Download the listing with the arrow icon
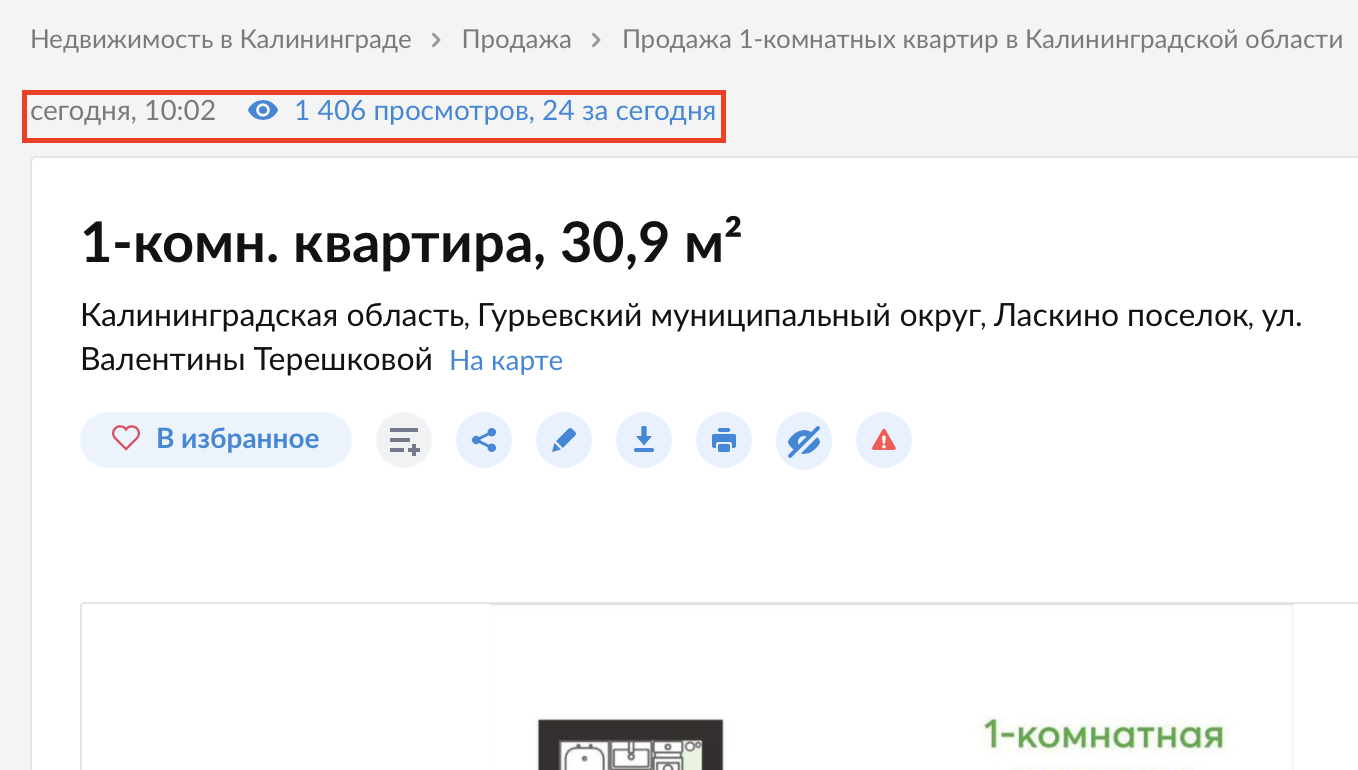The width and height of the screenshot is (1358, 770). click(x=644, y=440)
